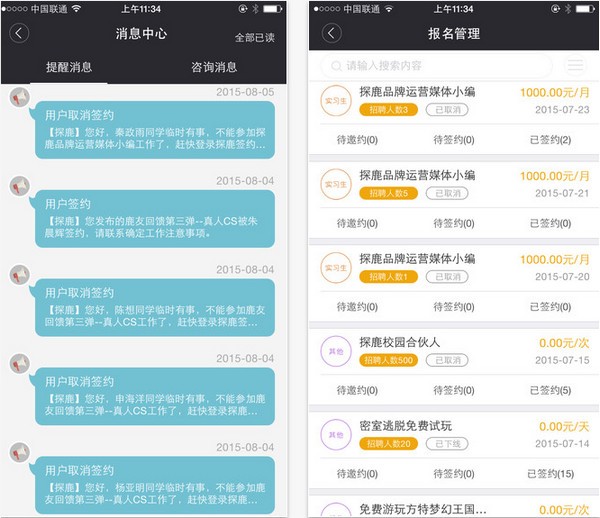Viewport: 600px width, 518px height.
Task: Mark all messages read with 全部已读
Action: click(255, 37)
